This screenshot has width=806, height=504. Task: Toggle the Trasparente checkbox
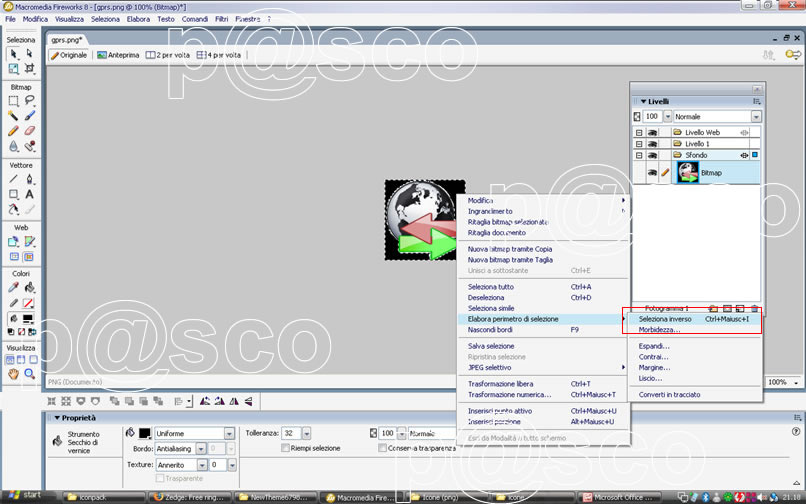pos(160,478)
